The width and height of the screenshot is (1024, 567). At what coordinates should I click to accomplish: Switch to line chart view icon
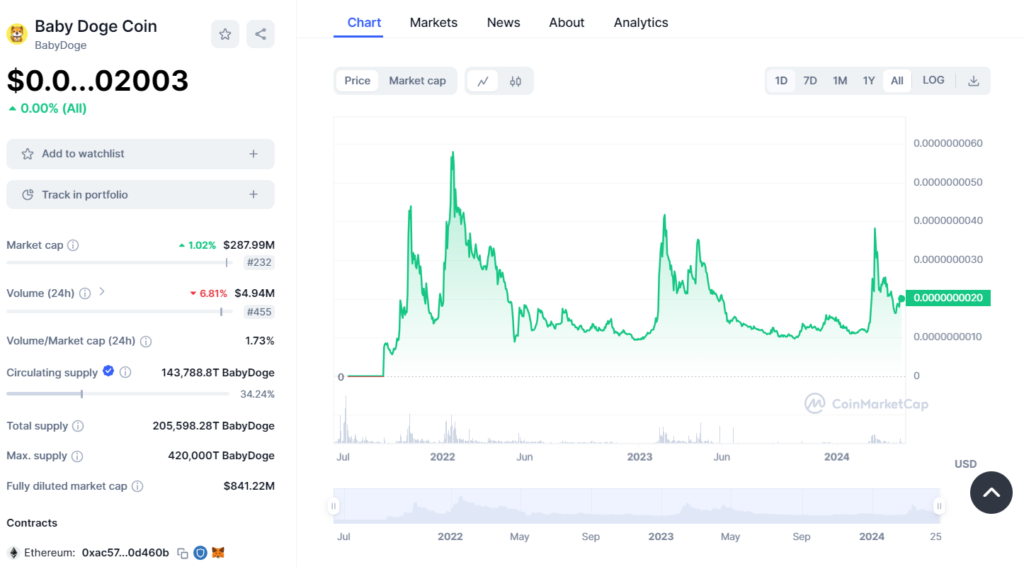pos(482,81)
